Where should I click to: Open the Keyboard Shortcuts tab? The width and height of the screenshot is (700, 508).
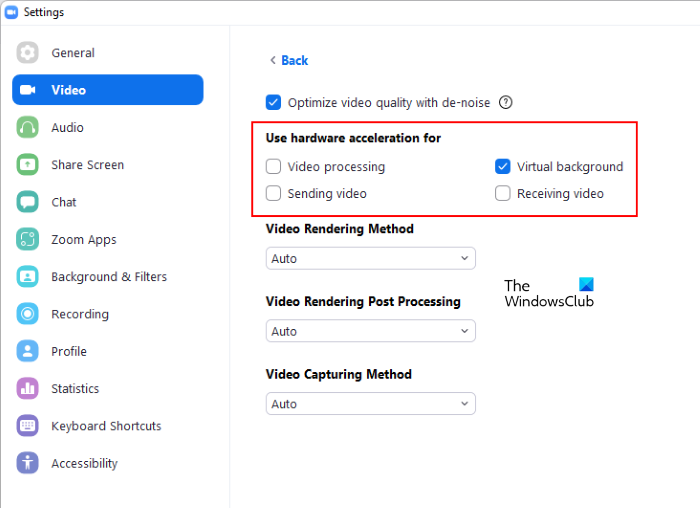point(106,426)
